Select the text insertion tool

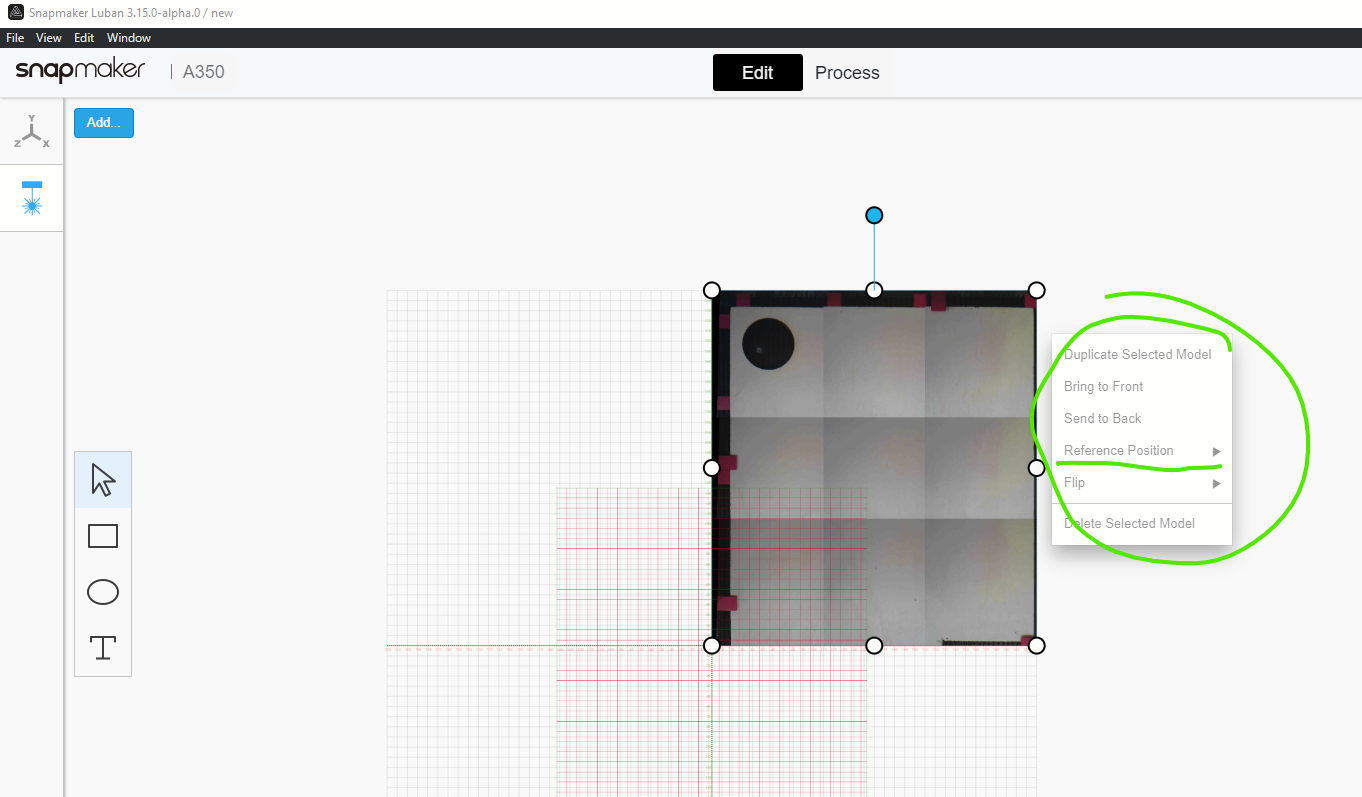click(103, 647)
